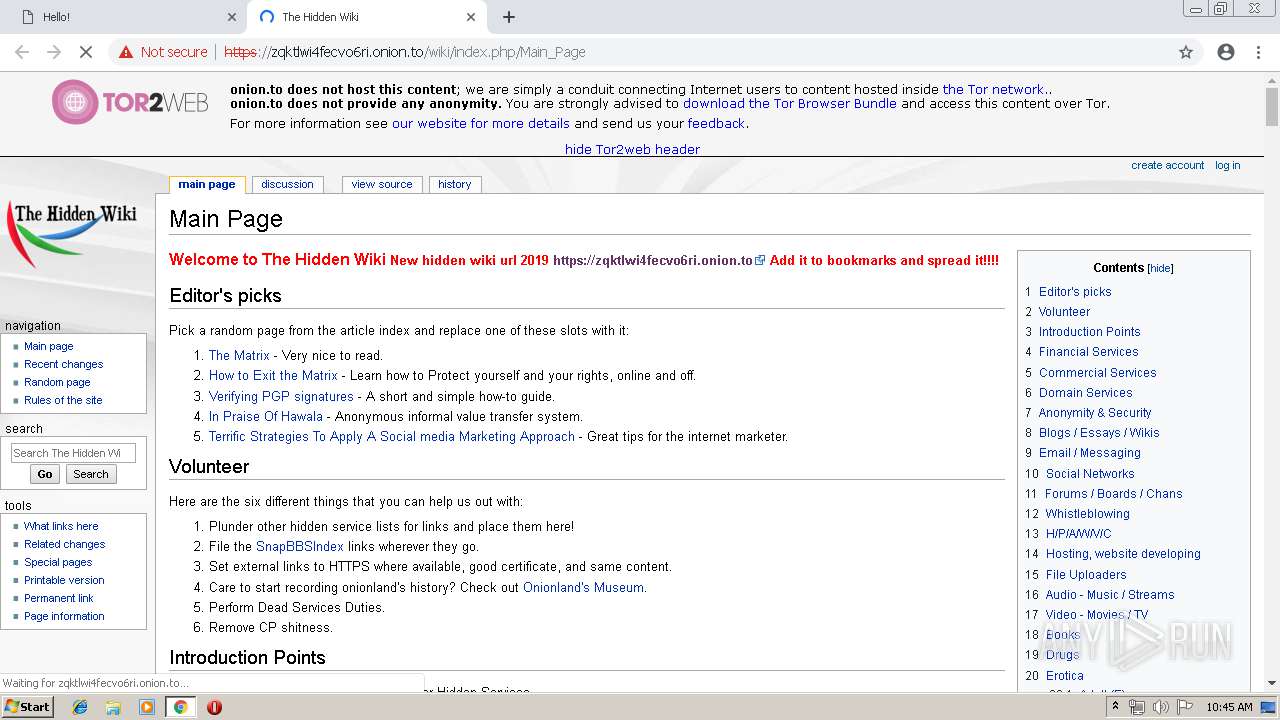Viewport: 1280px width, 720px height.
Task: Open the Windows Start button
Action: [x=27, y=706]
